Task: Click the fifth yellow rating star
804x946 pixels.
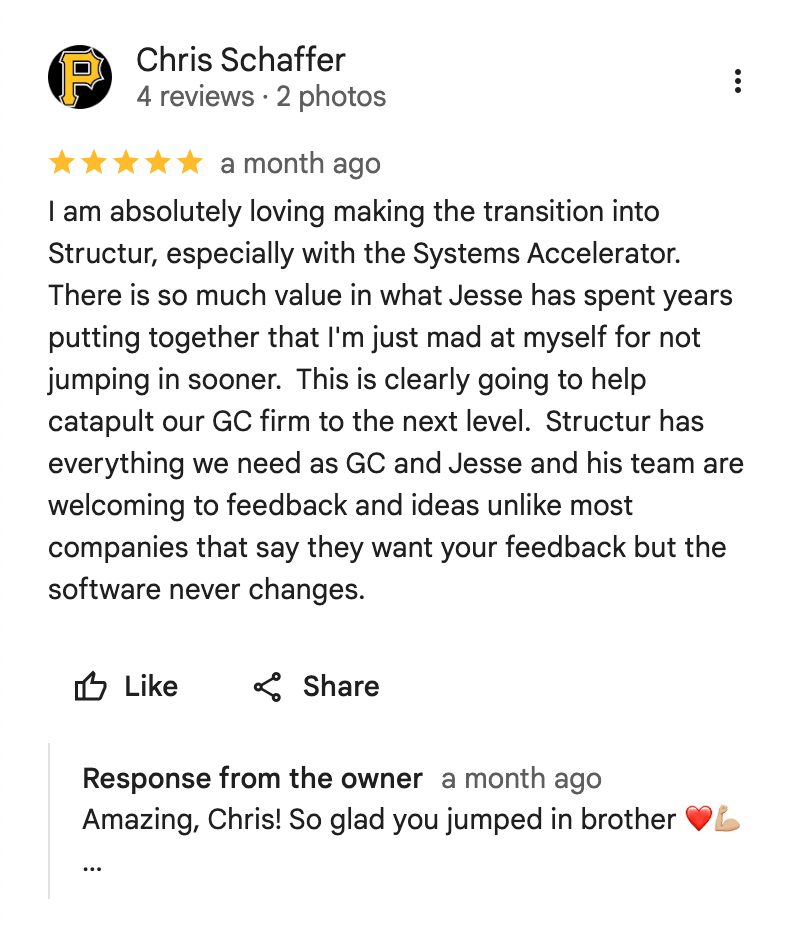Action: 189,163
